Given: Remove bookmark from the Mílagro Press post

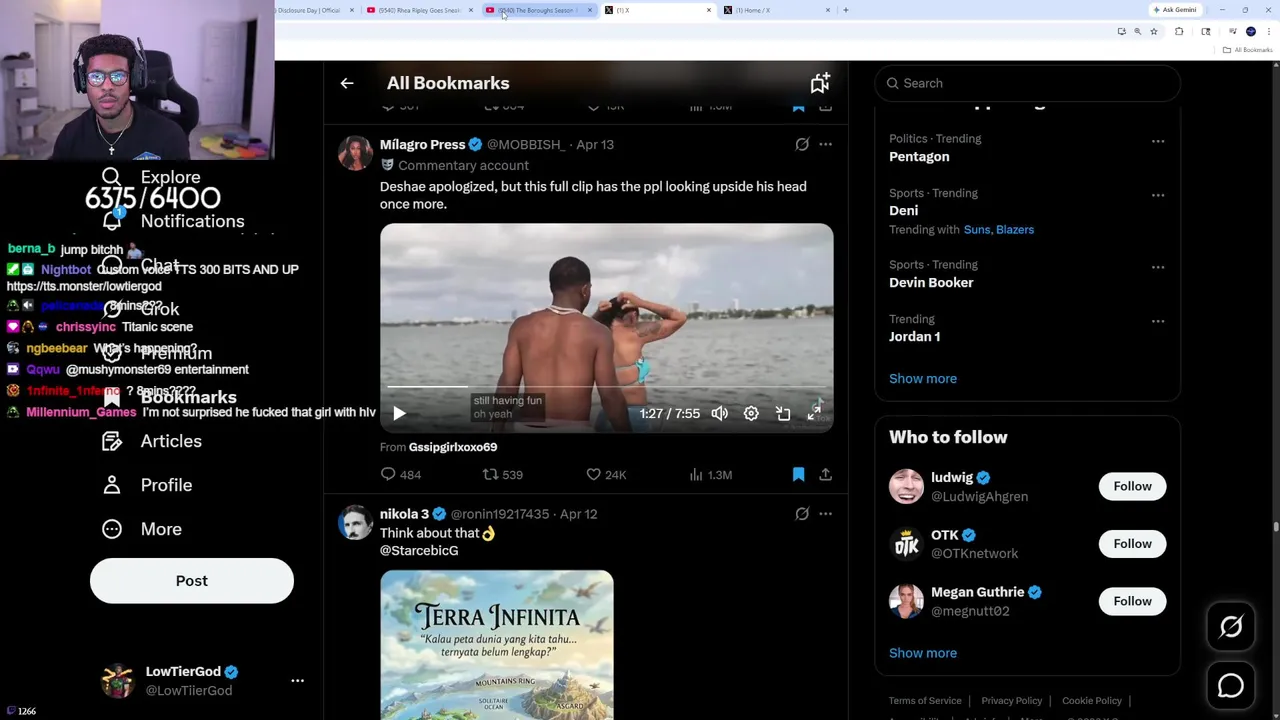Looking at the screenshot, I should [x=798, y=475].
